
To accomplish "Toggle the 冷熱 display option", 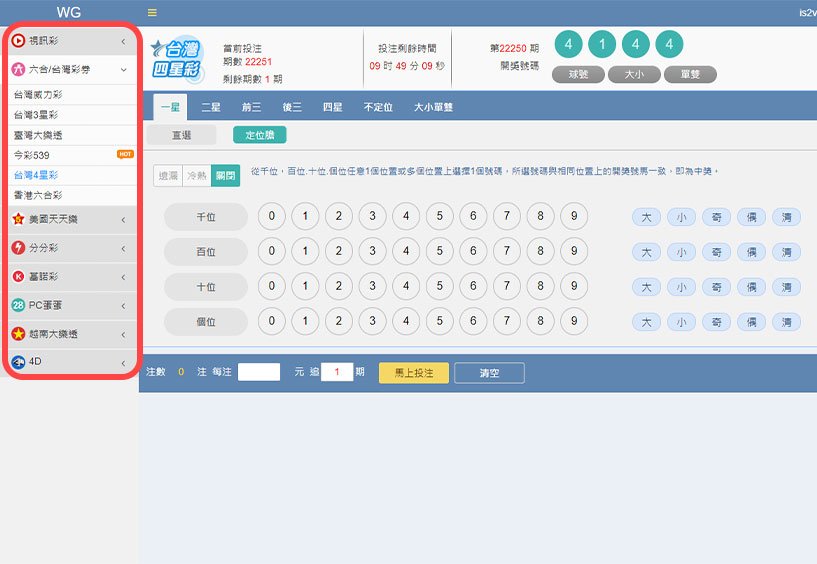I will point(196,176).
